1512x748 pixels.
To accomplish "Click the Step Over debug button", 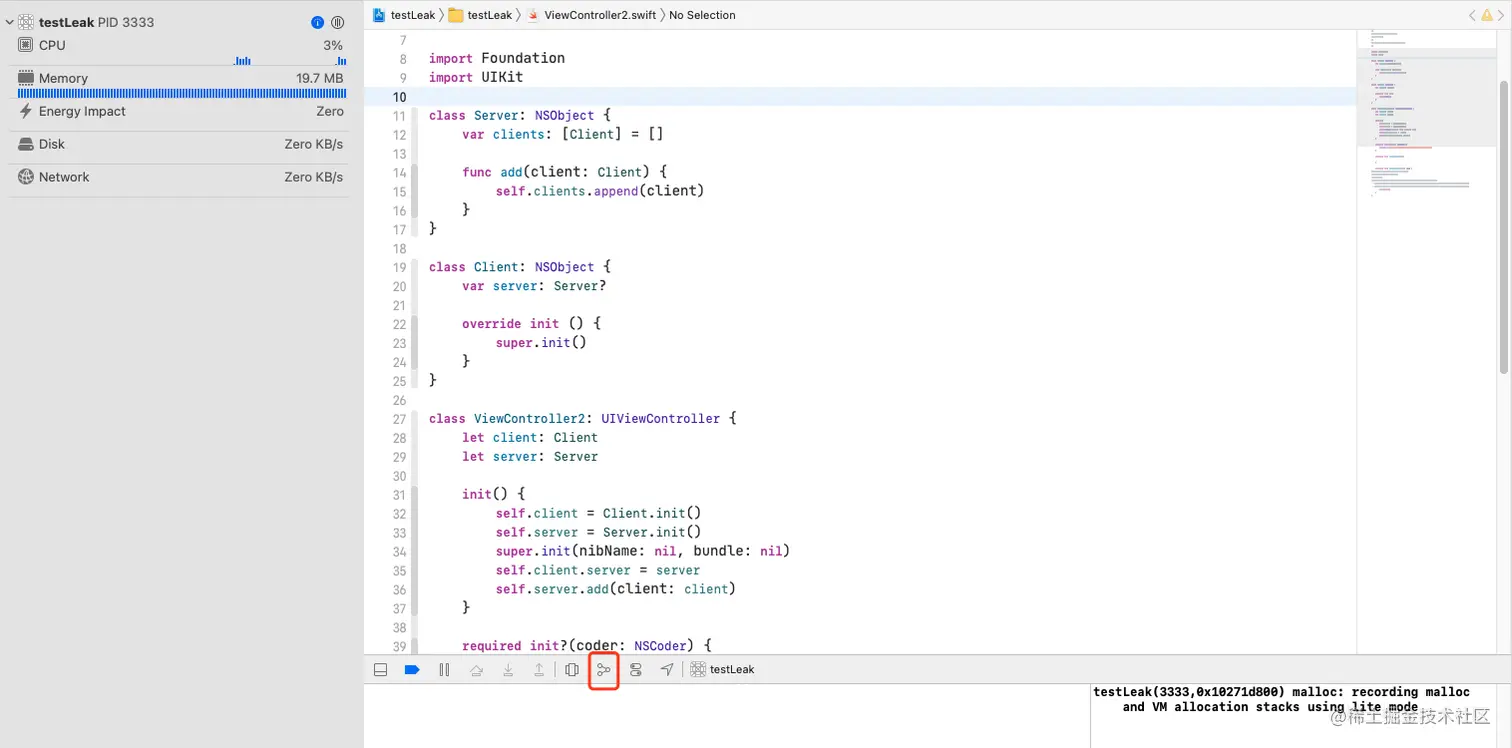I will pos(476,670).
